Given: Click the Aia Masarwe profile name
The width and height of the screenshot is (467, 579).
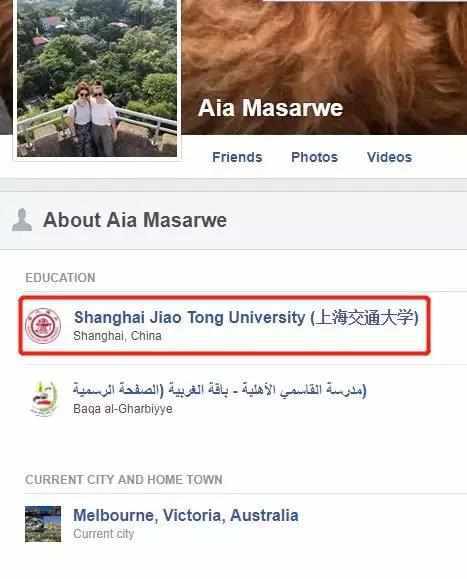Looking at the screenshot, I should pos(271,108).
